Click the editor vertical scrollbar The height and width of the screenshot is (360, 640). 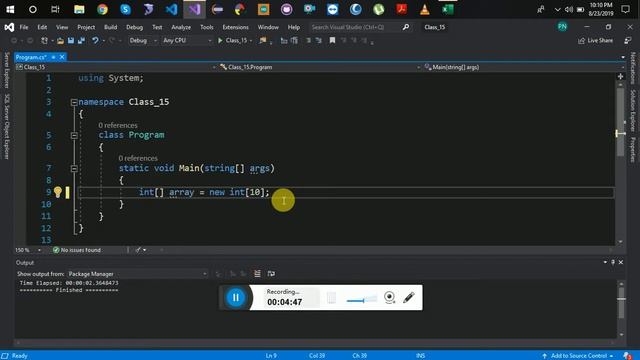click(620, 121)
